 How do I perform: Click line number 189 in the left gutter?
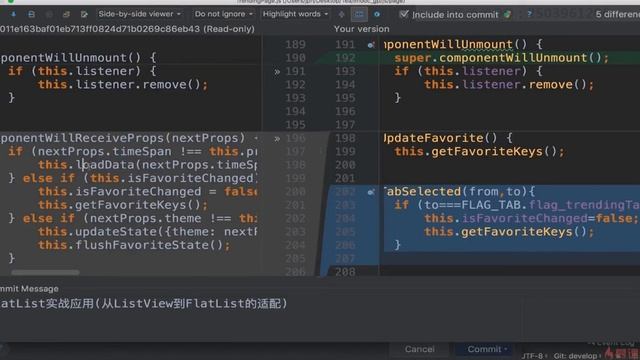tap(295, 44)
